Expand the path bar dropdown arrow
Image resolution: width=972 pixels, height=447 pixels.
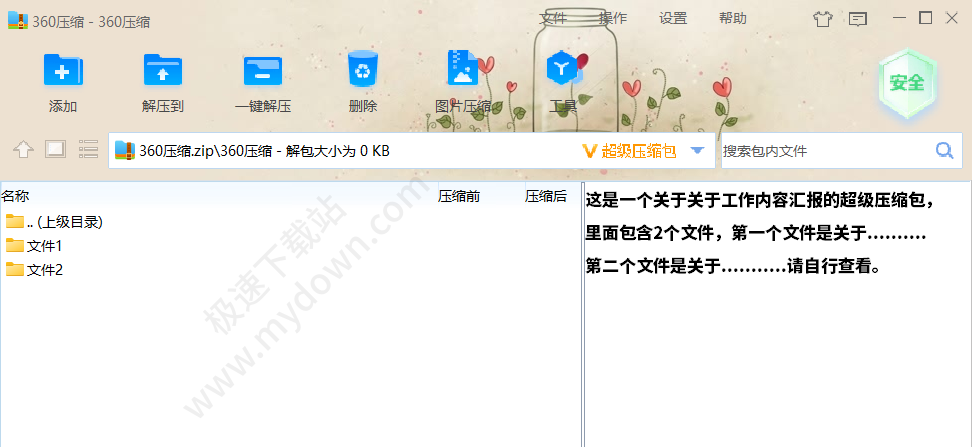(698, 150)
